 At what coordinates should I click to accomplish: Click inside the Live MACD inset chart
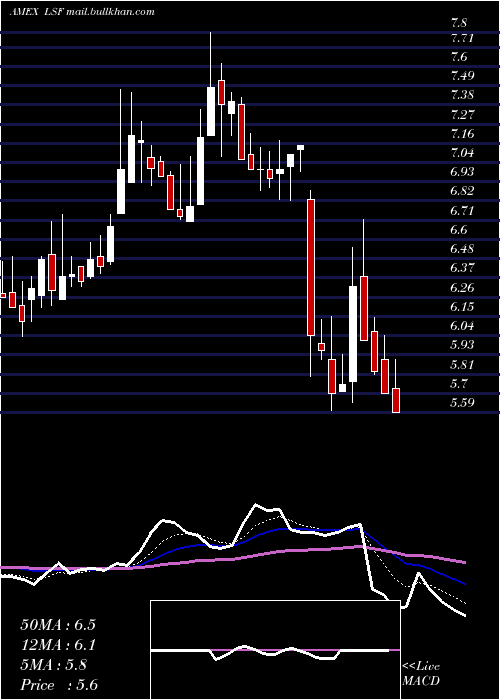275,650
